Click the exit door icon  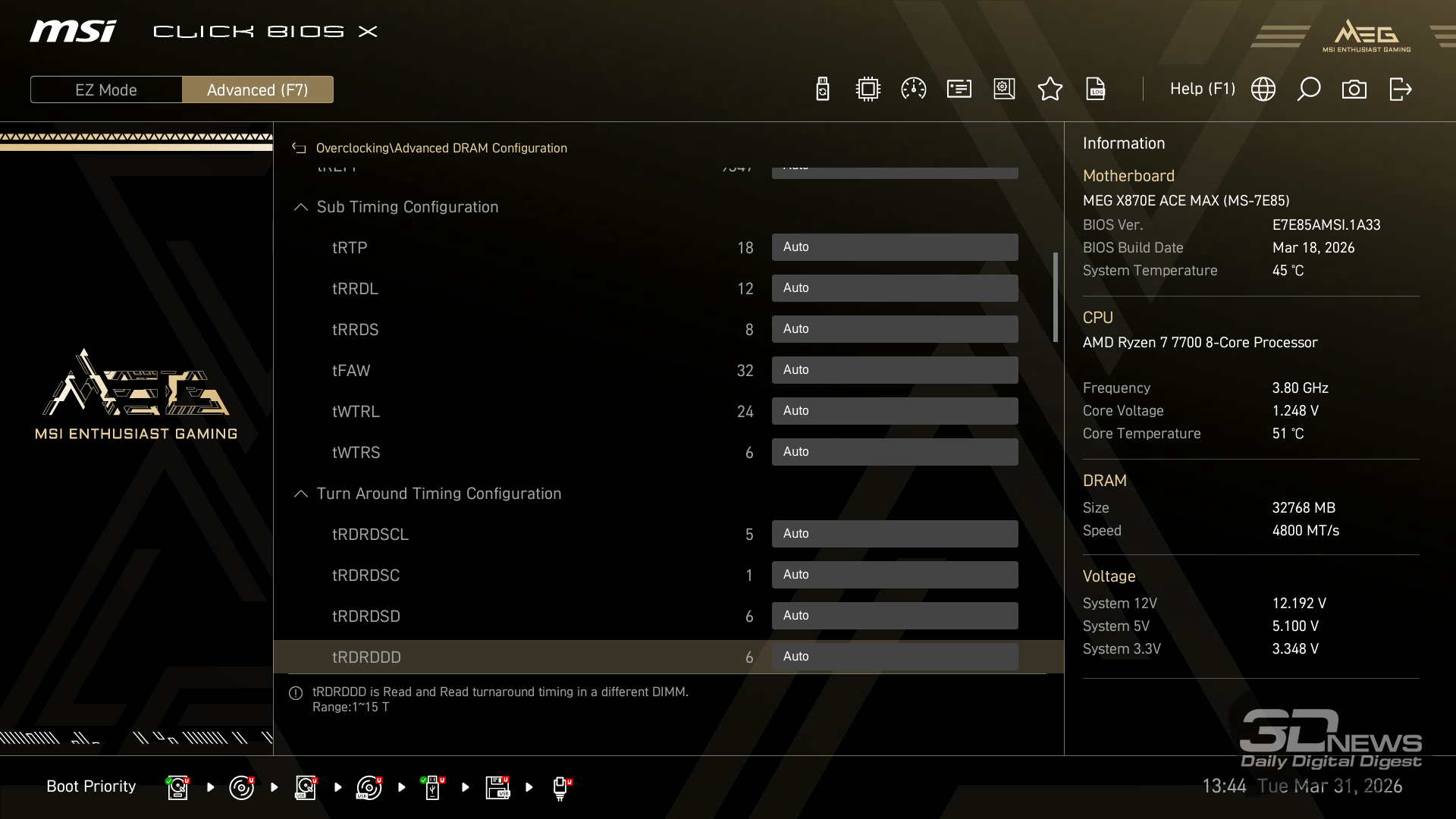(x=1400, y=89)
